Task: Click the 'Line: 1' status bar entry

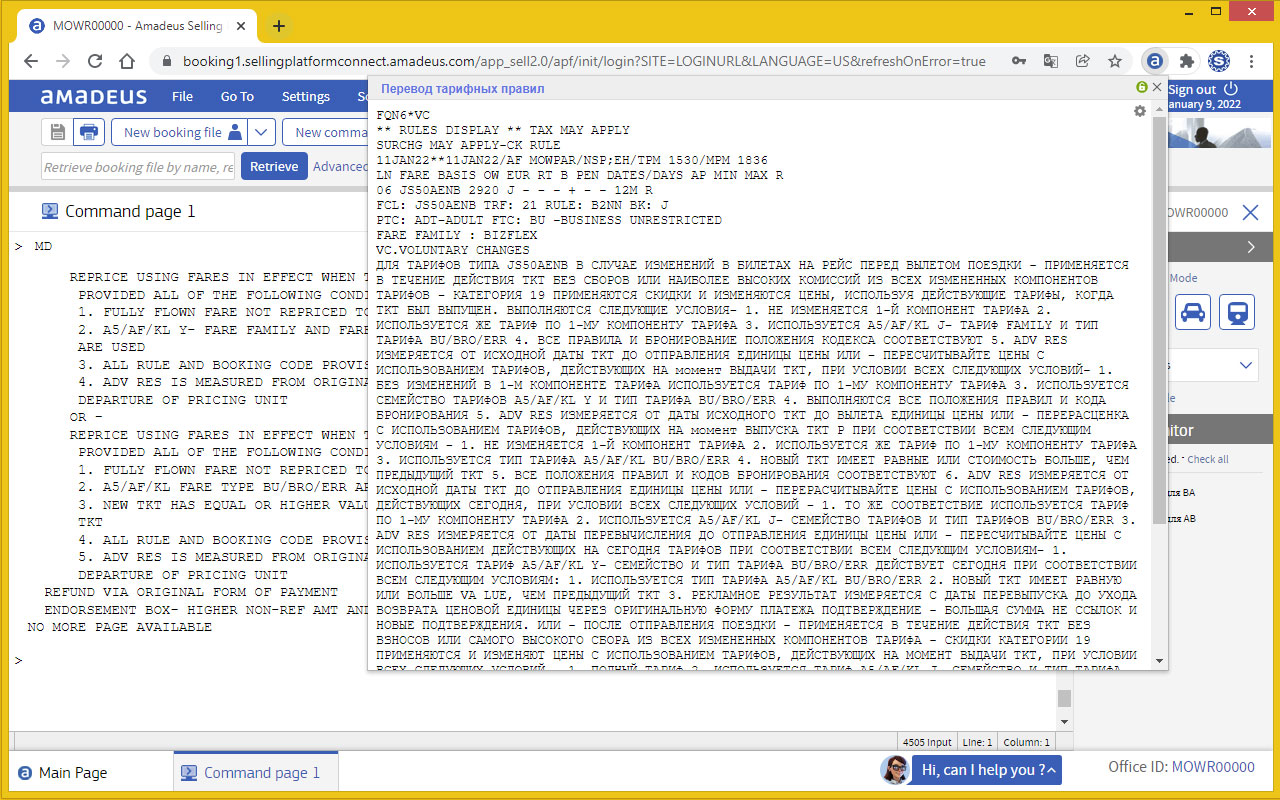Action: tap(977, 742)
